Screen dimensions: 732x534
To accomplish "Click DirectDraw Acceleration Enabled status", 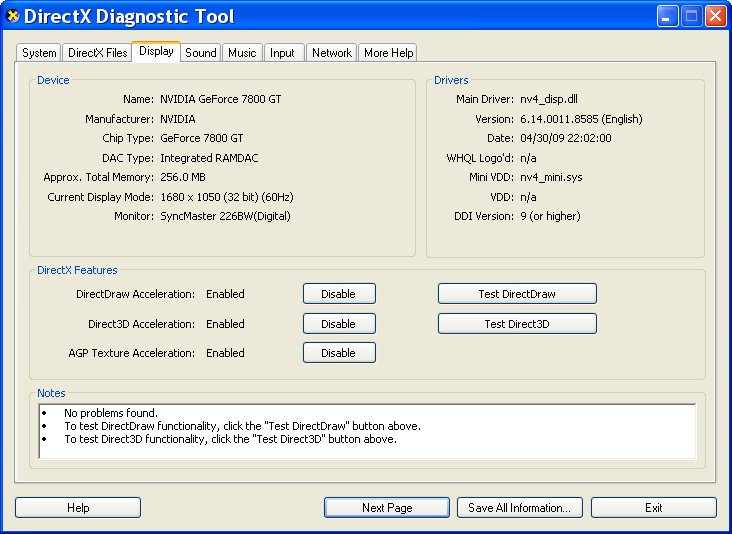I will coord(225,294).
